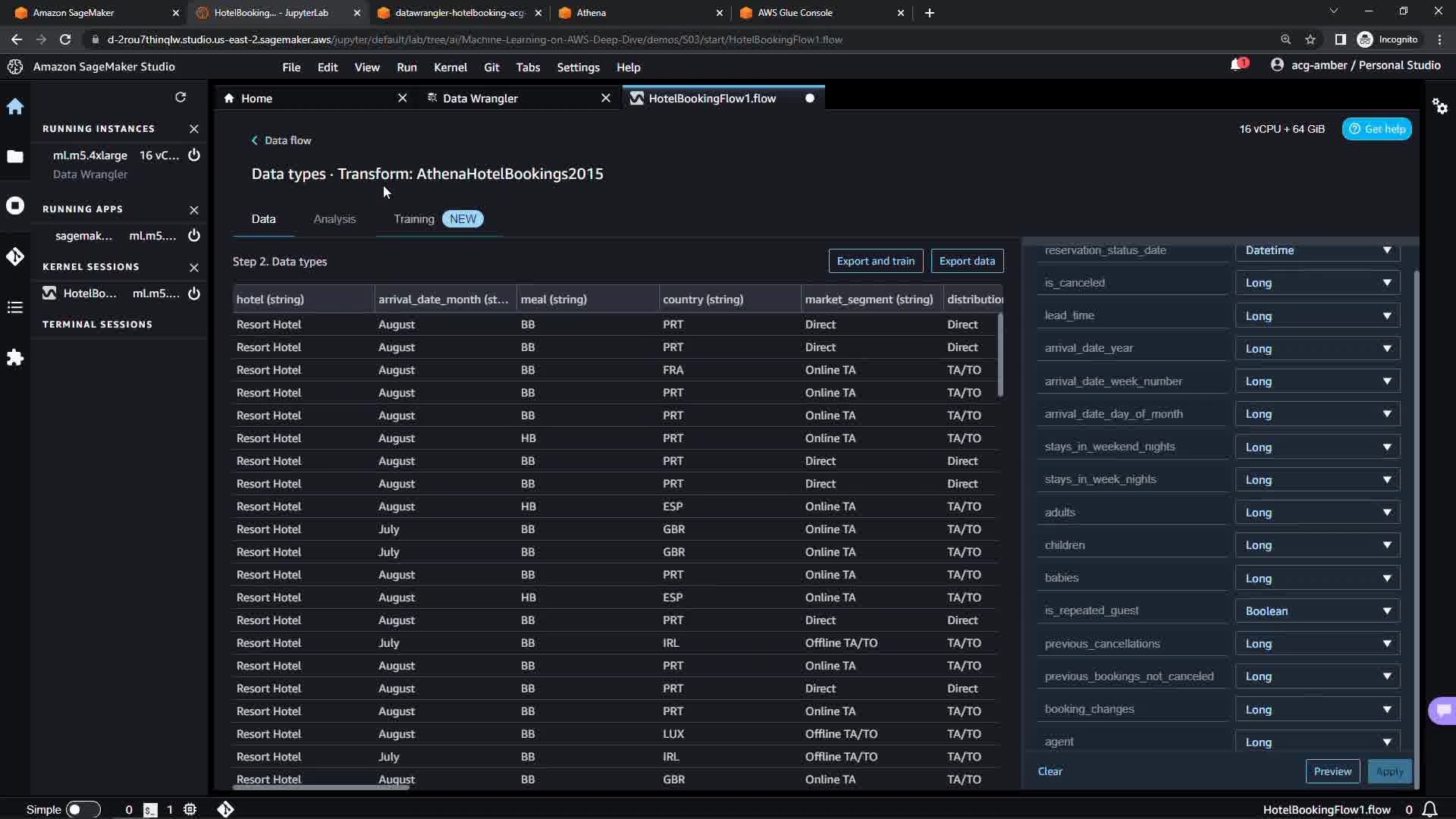Open the Git sidebar panel icon
The width and height of the screenshot is (1456, 819).
pos(15,256)
